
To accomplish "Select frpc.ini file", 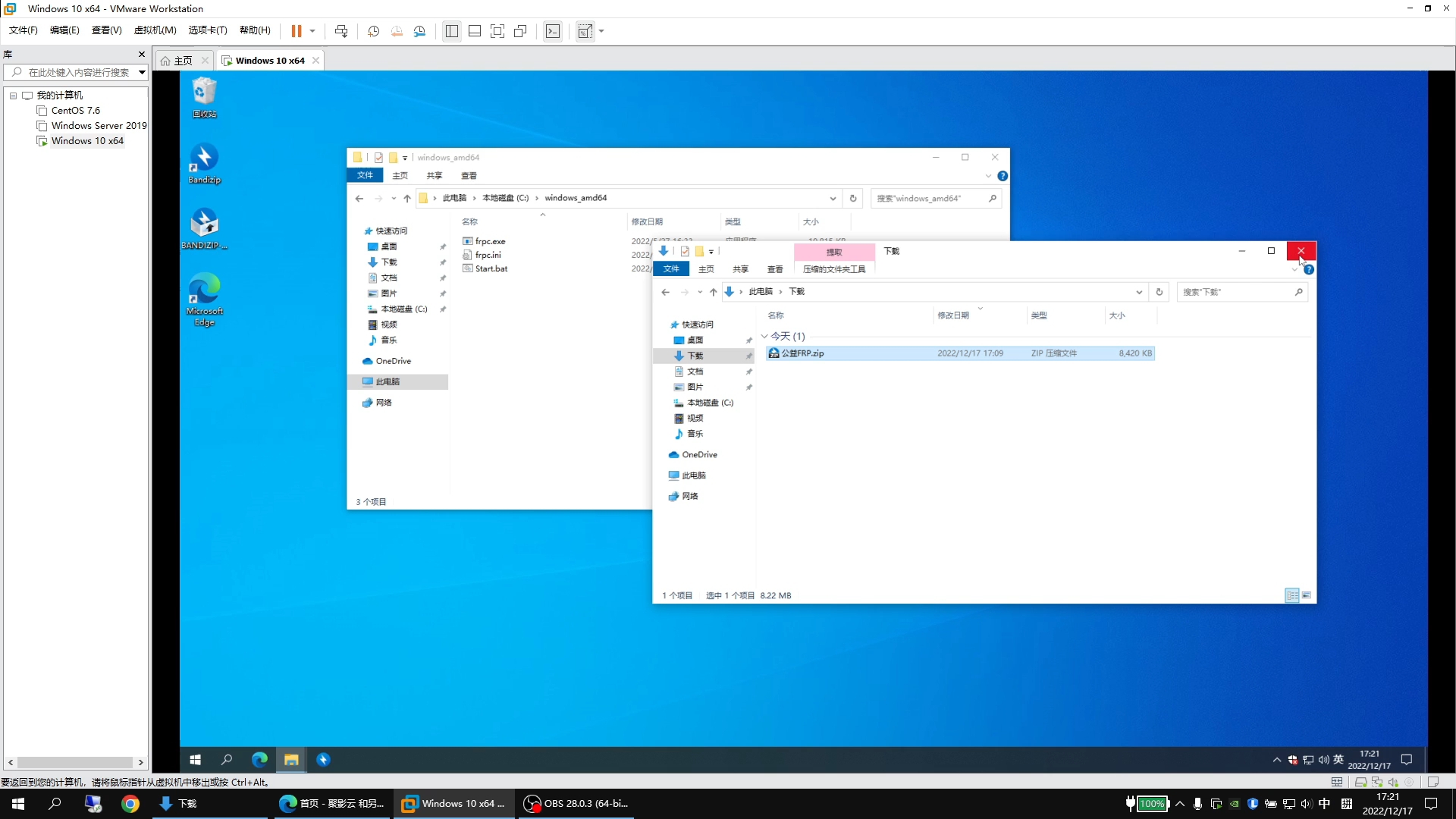I will pyautogui.click(x=488, y=255).
